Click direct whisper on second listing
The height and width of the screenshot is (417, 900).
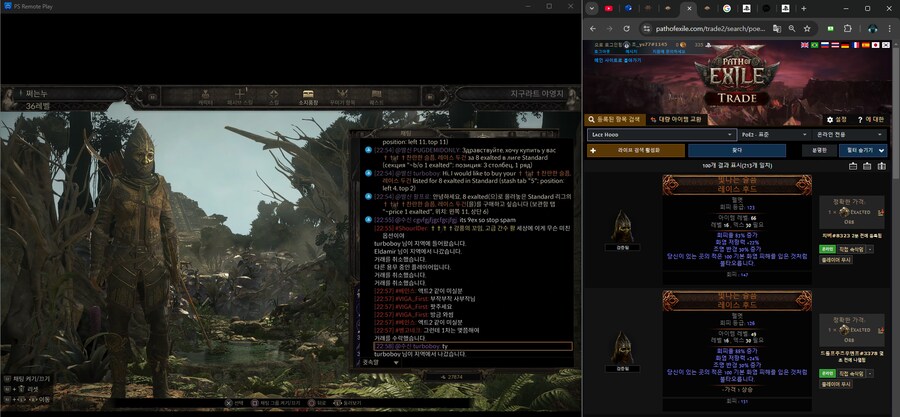coord(852,373)
